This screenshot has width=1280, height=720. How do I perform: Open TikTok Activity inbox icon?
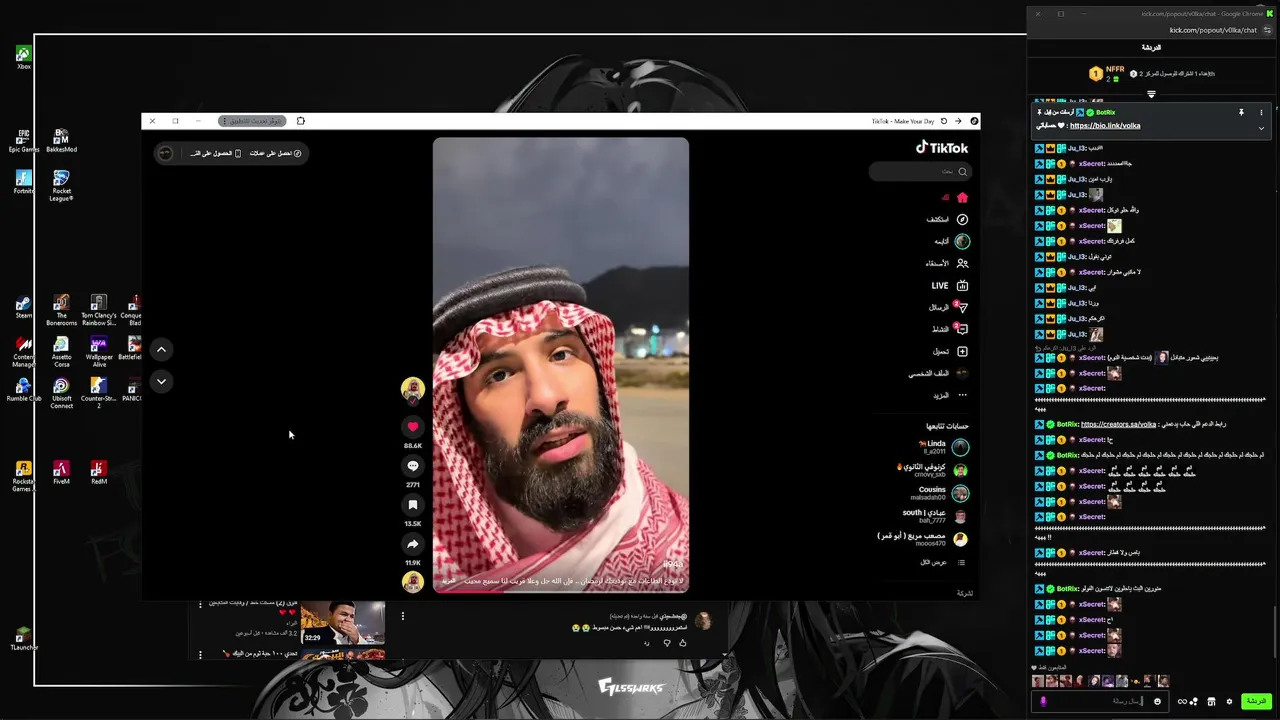point(962,329)
